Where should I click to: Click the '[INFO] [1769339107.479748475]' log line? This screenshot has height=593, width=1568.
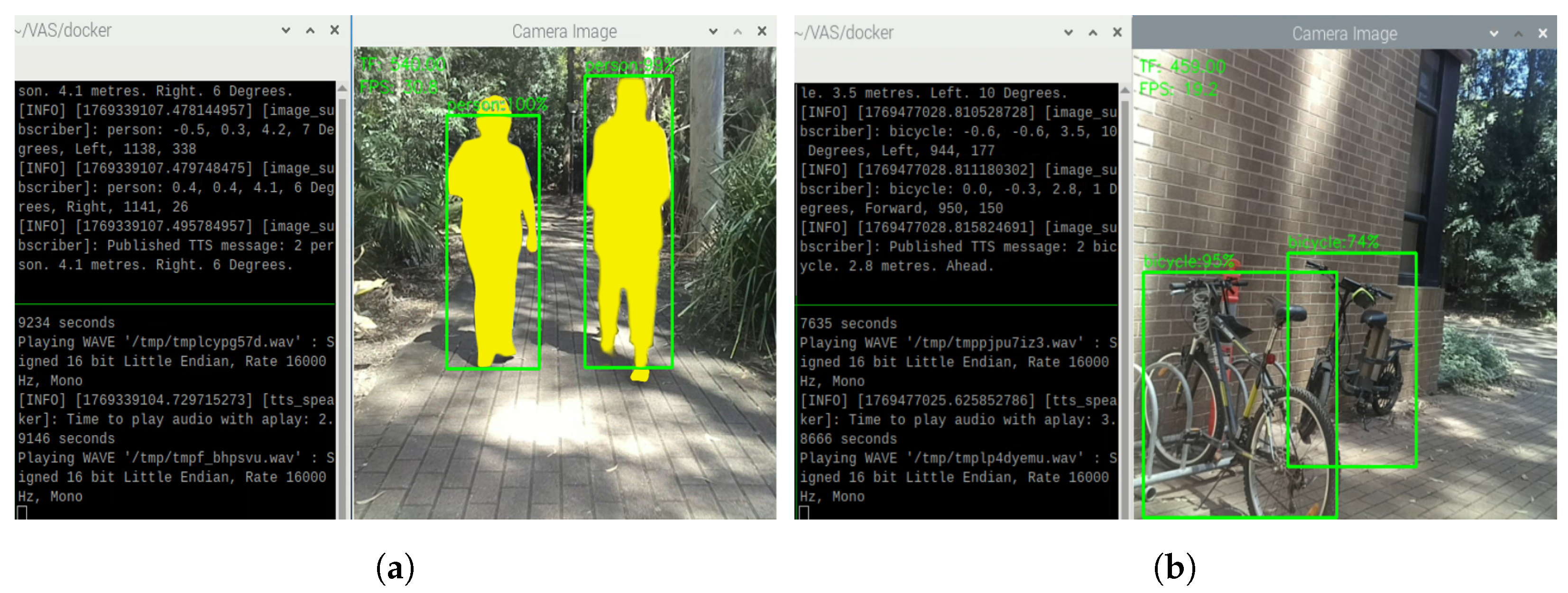(x=176, y=168)
